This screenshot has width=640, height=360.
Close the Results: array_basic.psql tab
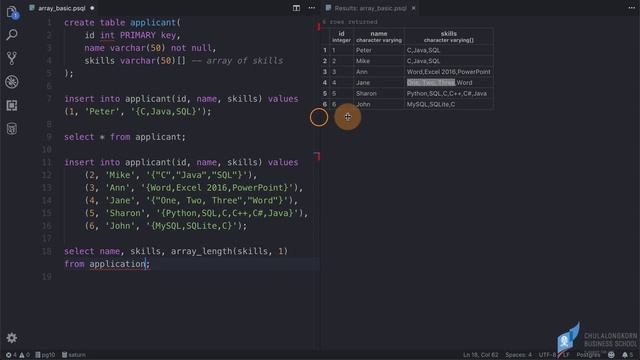pyautogui.click(x=413, y=8)
